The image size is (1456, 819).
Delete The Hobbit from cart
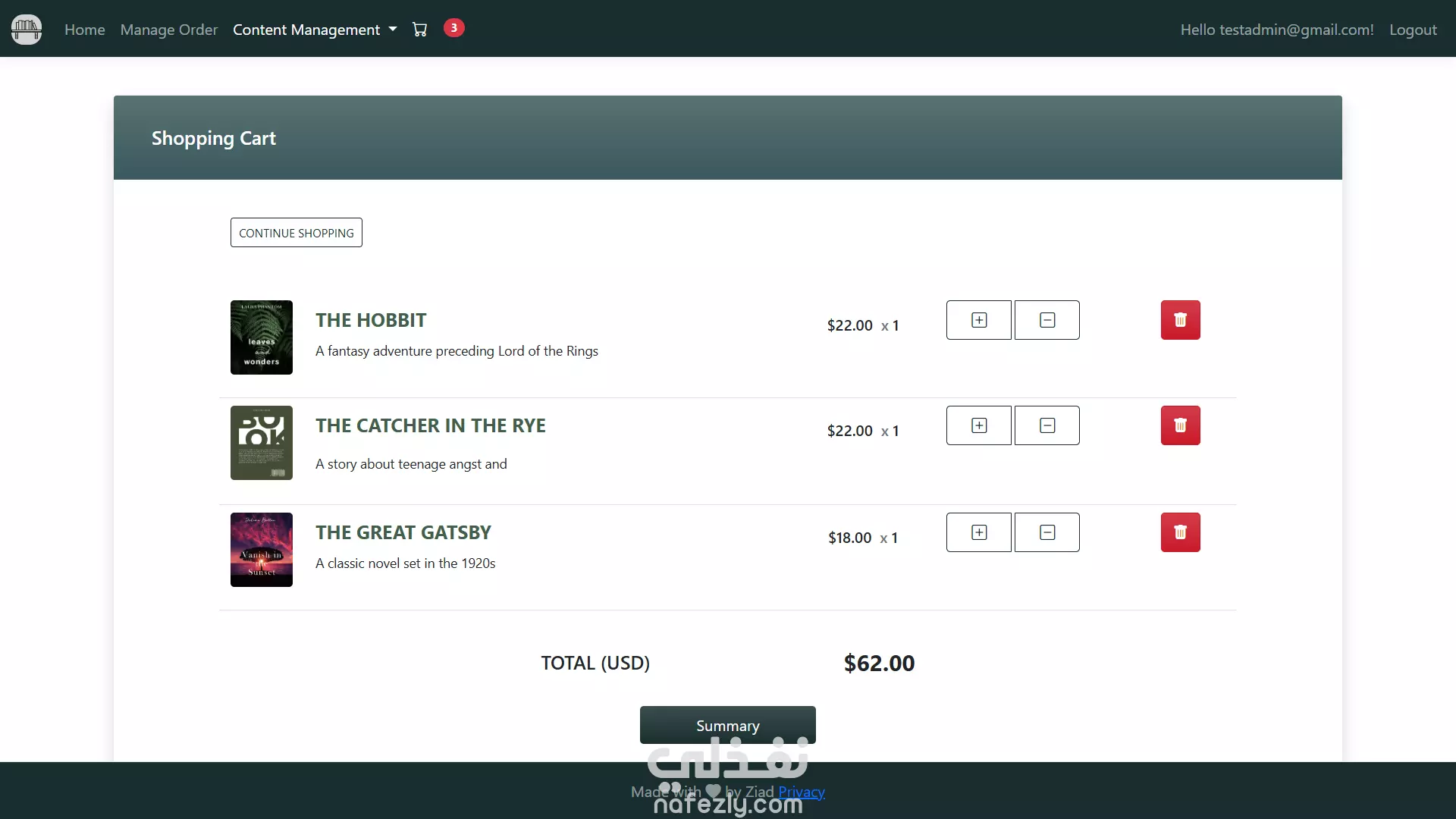click(1180, 320)
